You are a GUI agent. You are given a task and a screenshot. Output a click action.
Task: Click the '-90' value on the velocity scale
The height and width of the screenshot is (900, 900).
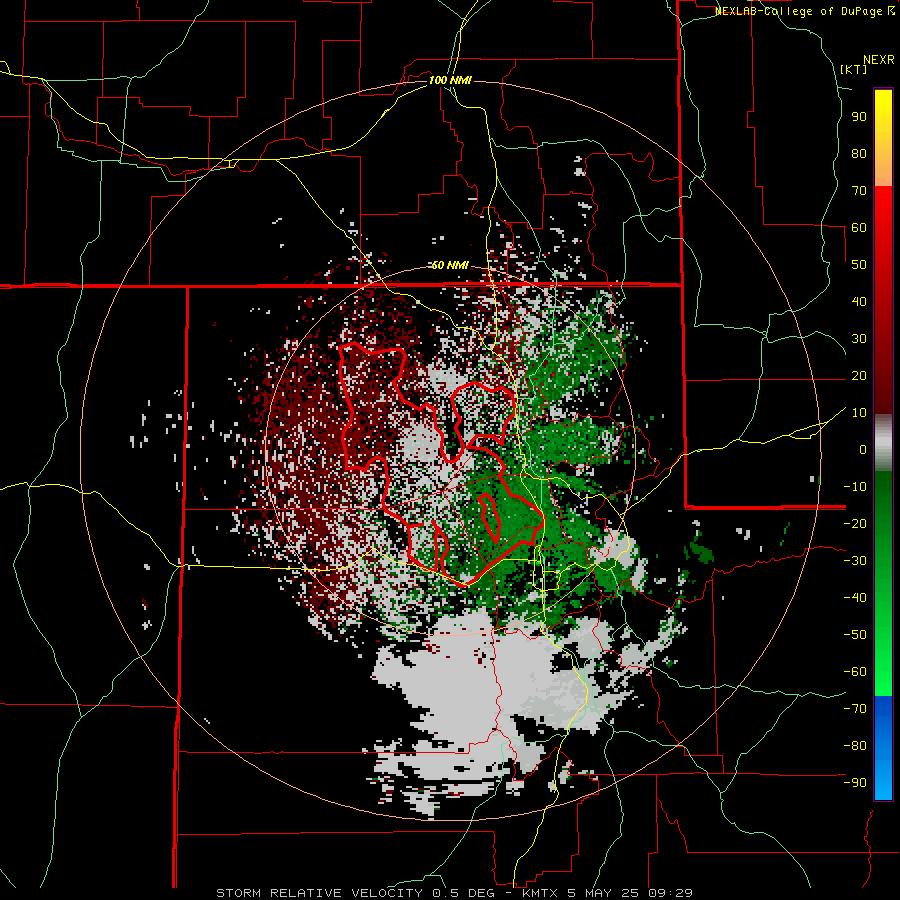[855, 783]
